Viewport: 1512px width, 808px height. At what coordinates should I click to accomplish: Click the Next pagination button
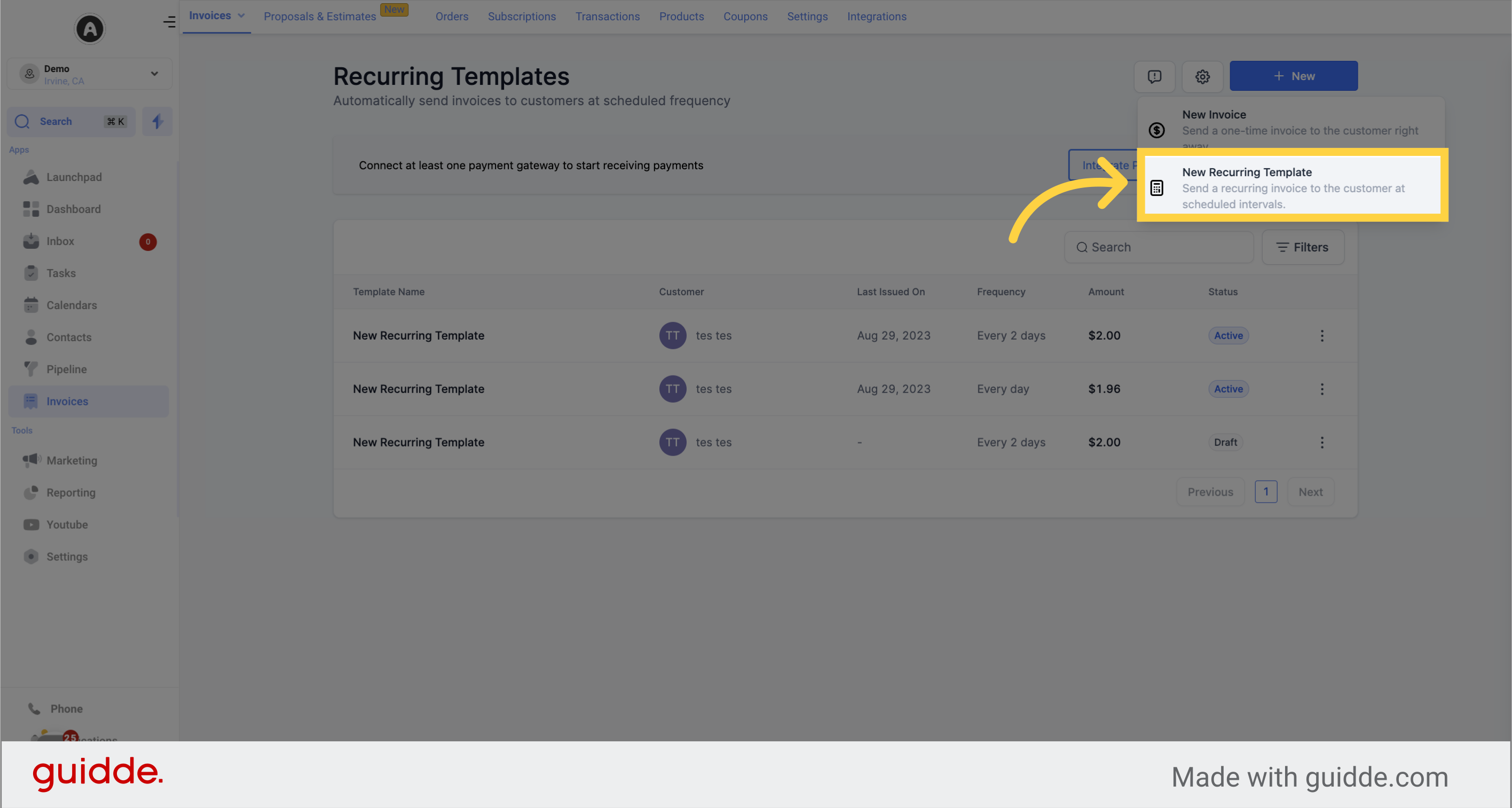[x=1310, y=492]
